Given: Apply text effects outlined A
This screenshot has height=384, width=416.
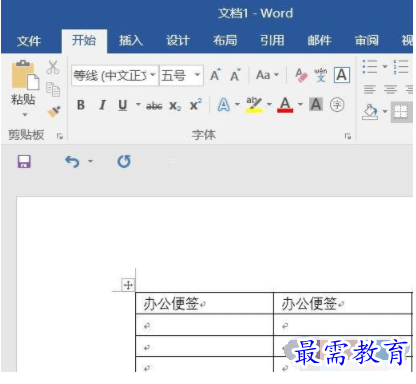Looking at the screenshot, I should click(x=223, y=105).
